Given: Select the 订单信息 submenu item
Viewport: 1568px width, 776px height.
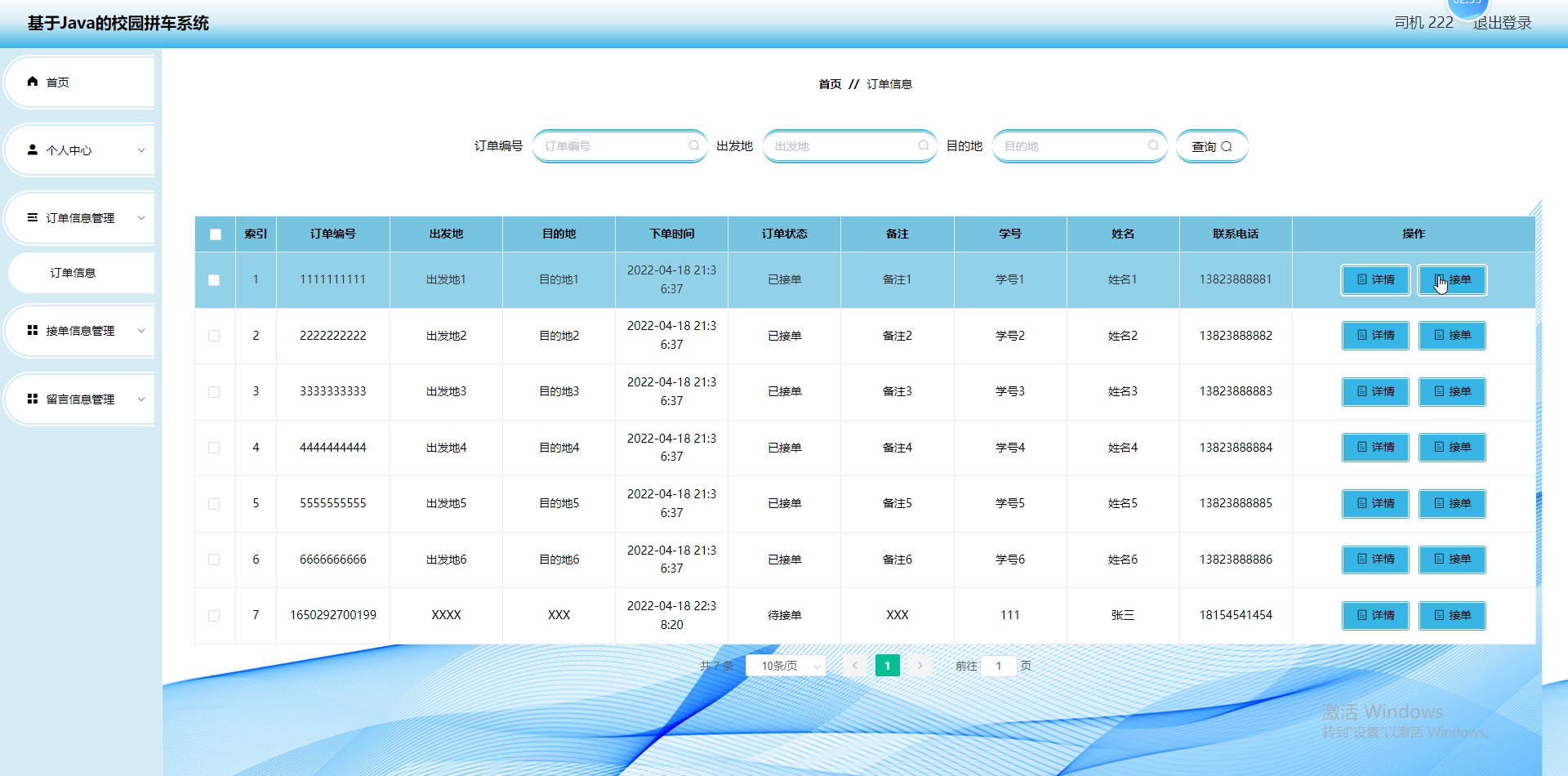Looking at the screenshot, I should [x=81, y=273].
